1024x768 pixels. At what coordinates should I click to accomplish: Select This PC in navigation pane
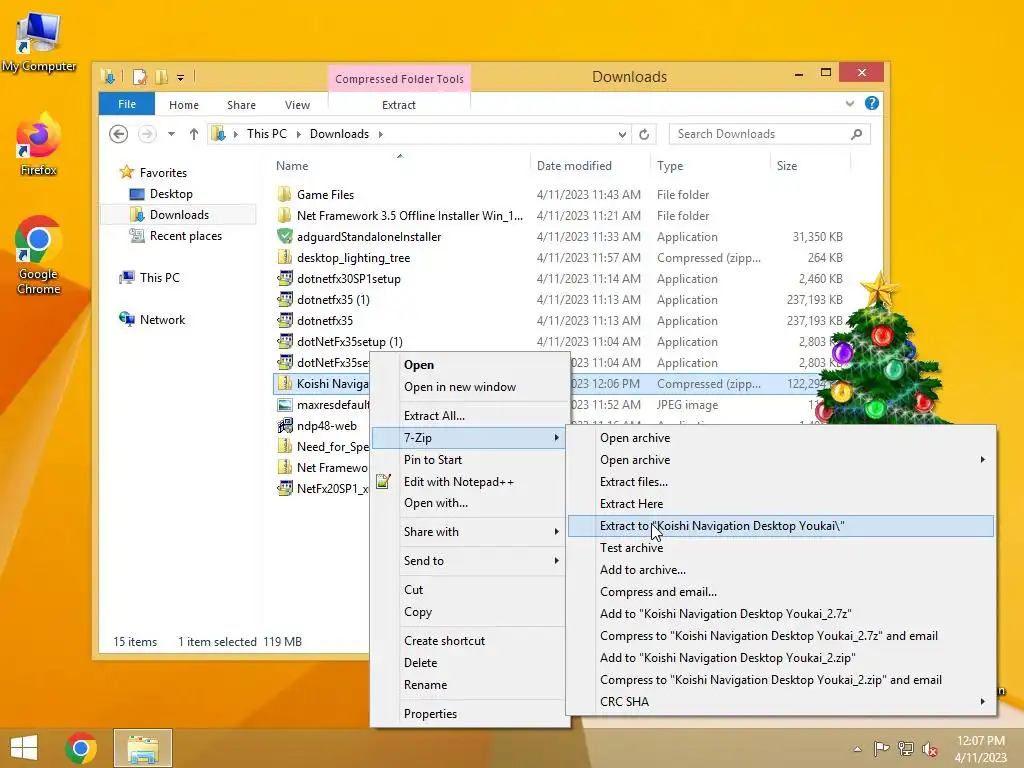coord(159,278)
